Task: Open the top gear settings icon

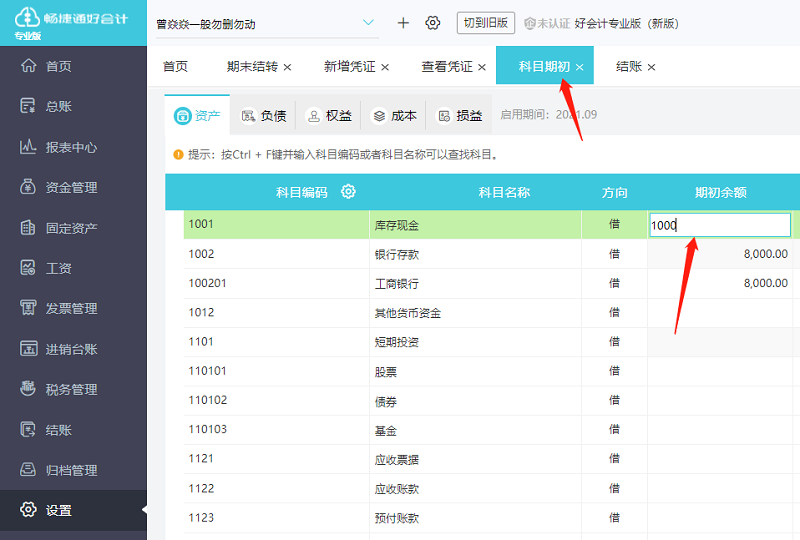Action: pyautogui.click(x=433, y=23)
